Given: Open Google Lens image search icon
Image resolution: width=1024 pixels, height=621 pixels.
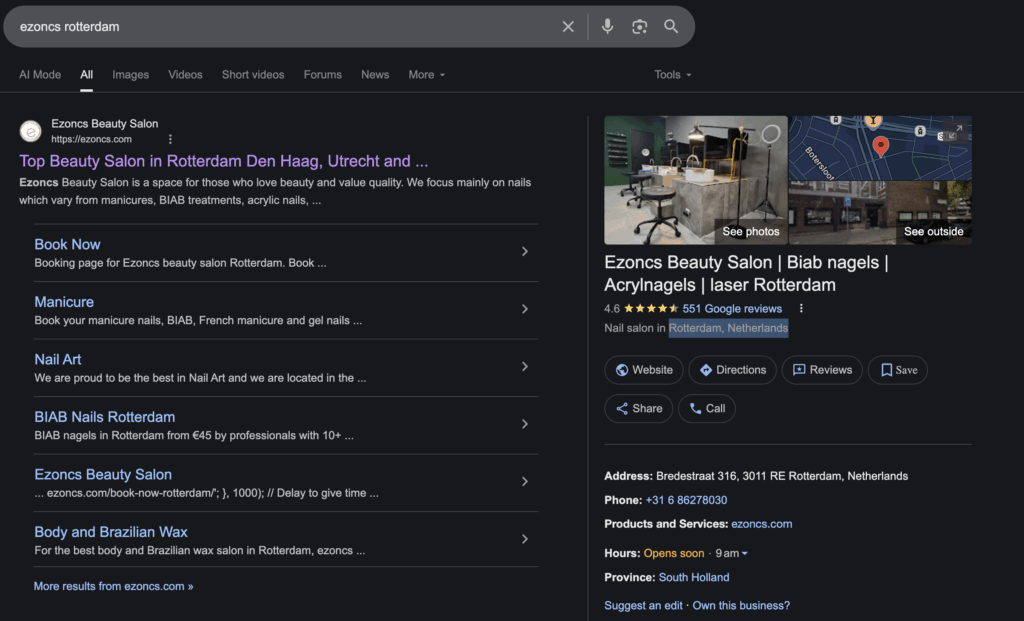Looking at the screenshot, I should click(640, 27).
